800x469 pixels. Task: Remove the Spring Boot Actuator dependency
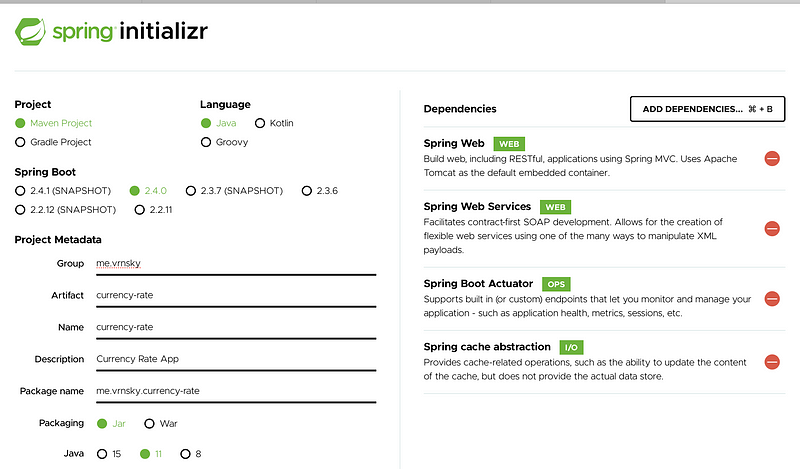click(772, 298)
